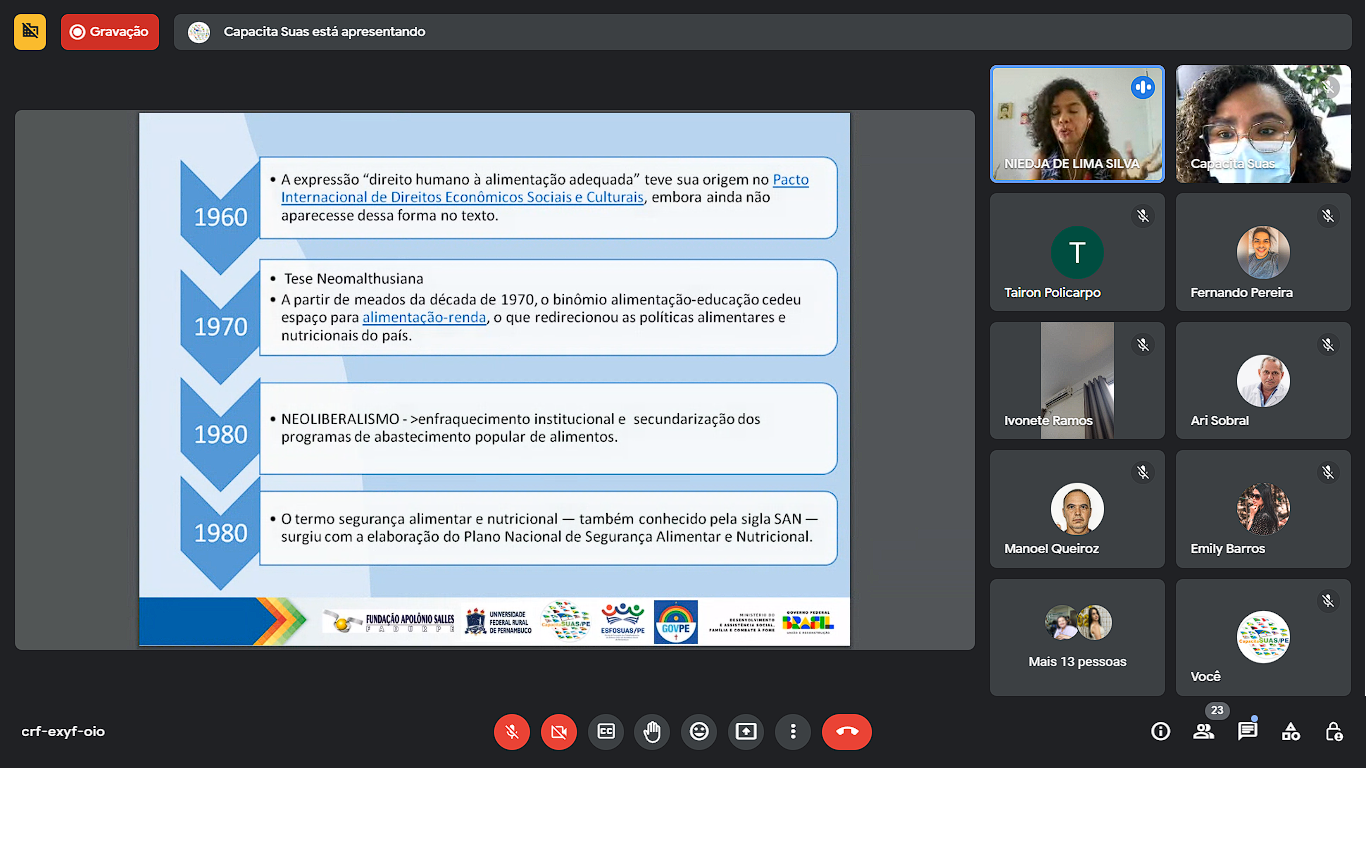This screenshot has width=1366, height=853.
Task: Click the yellow icon beside Gravação
Action: tap(30, 32)
